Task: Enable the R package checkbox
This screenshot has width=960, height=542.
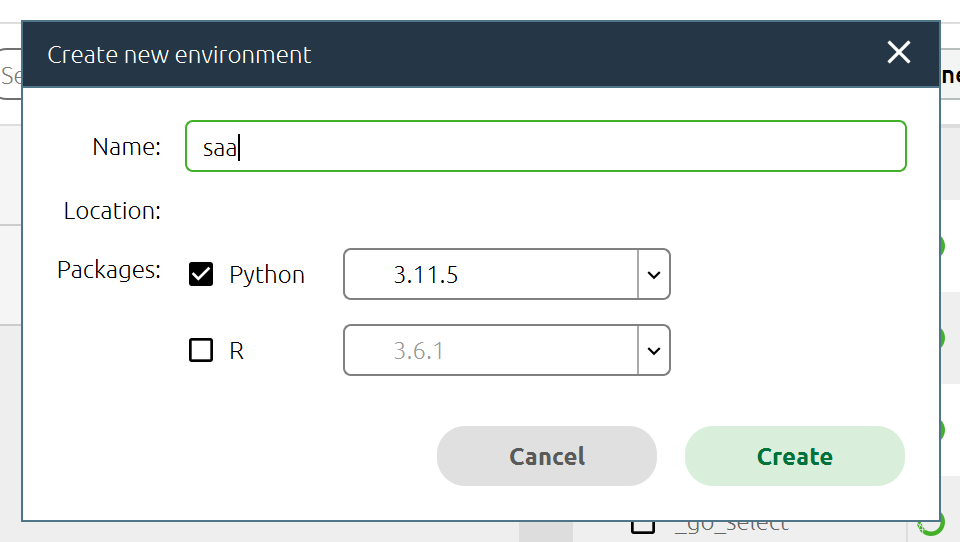Action: tap(201, 350)
